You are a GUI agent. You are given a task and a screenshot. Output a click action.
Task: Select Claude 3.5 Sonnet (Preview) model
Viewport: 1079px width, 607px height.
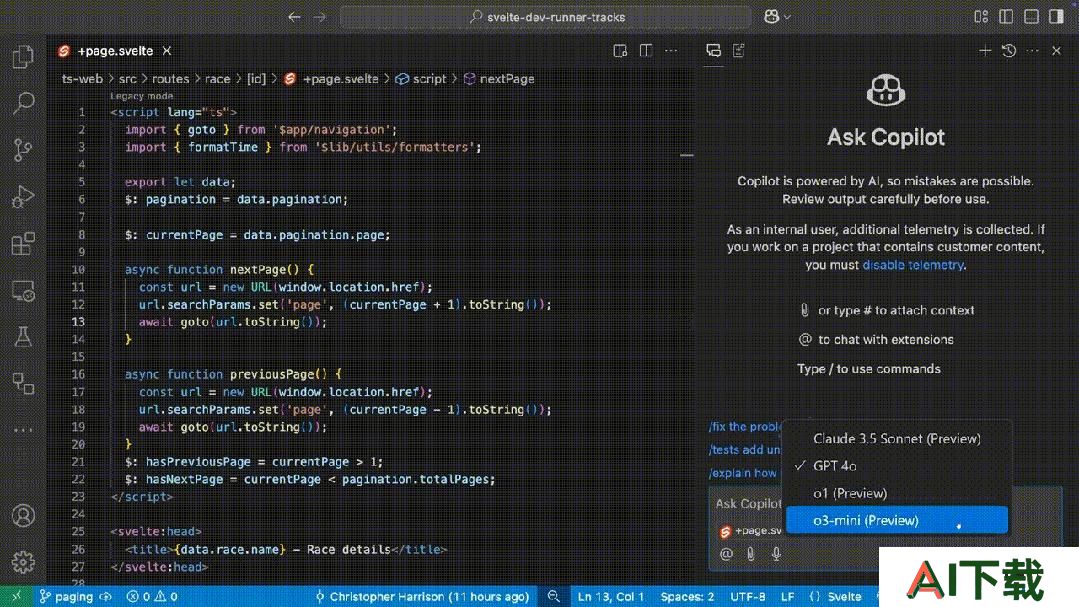click(897, 438)
